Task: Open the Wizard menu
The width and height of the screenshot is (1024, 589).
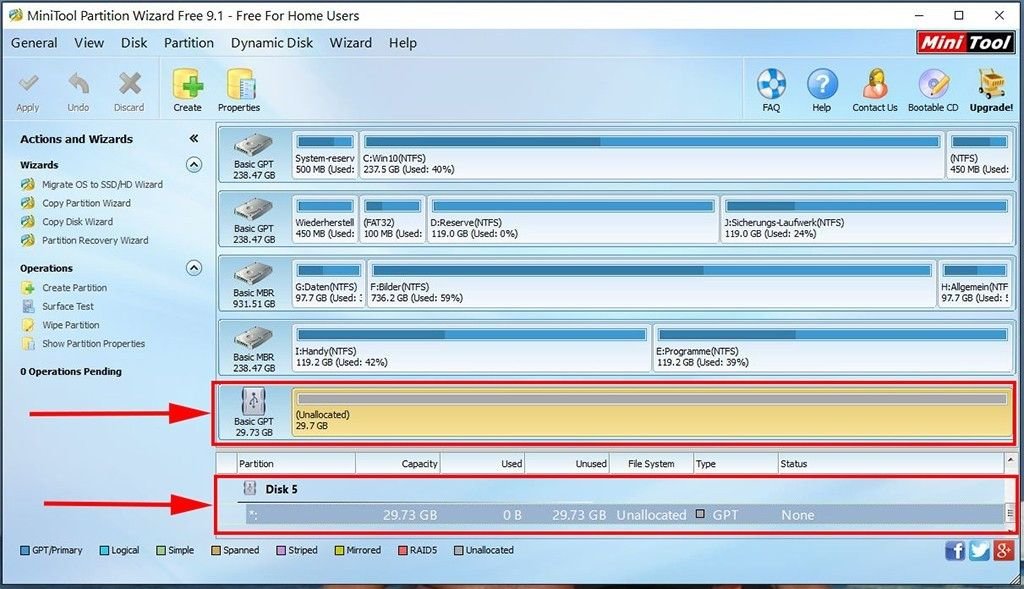Action: (351, 43)
